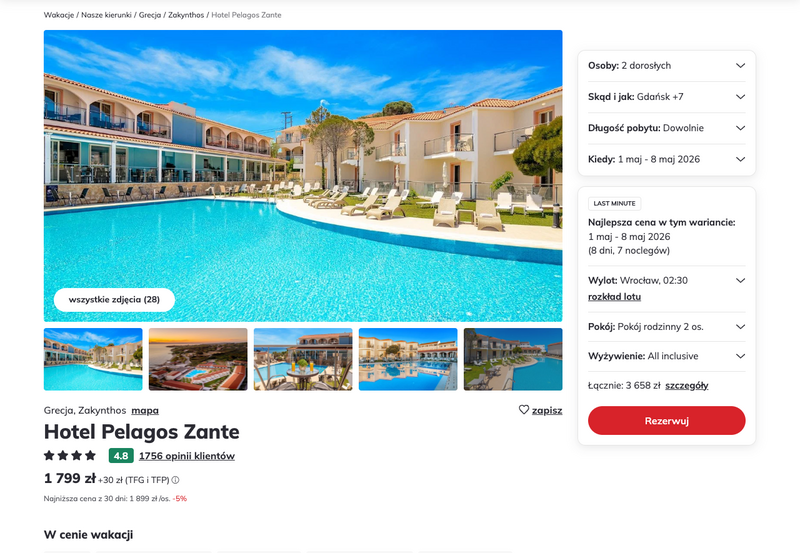800x553 pixels.
Task: Change the Pokój rodzinny room type
Action: [666, 327]
